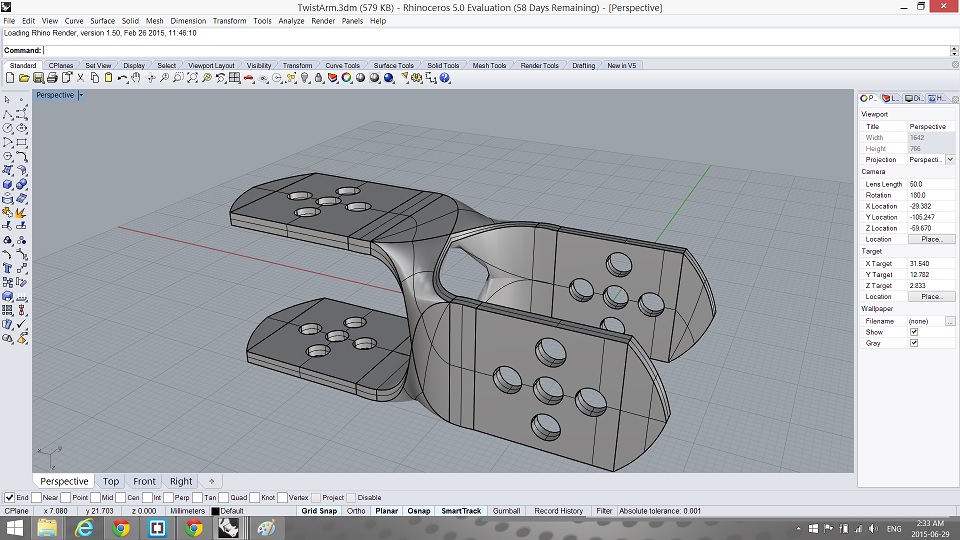The width and height of the screenshot is (960, 540).
Task: Expand the Projection dropdown in properties
Action: click(949, 160)
